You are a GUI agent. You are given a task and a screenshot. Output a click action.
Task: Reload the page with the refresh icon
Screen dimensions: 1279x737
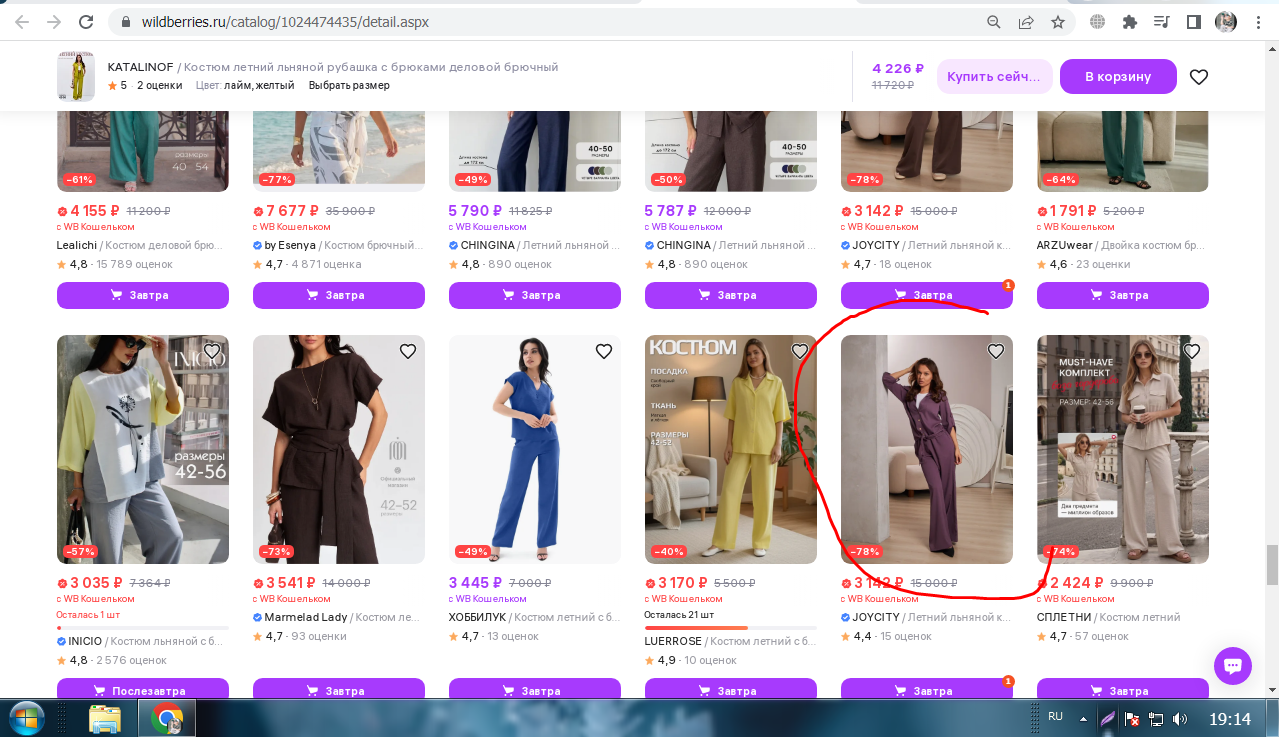point(87,21)
